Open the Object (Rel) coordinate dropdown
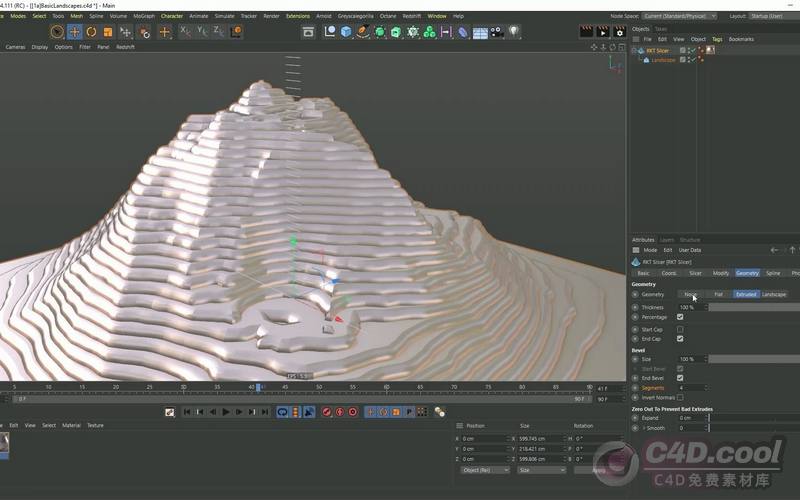Image resolution: width=800 pixels, height=500 pixels. click(484, 470)
